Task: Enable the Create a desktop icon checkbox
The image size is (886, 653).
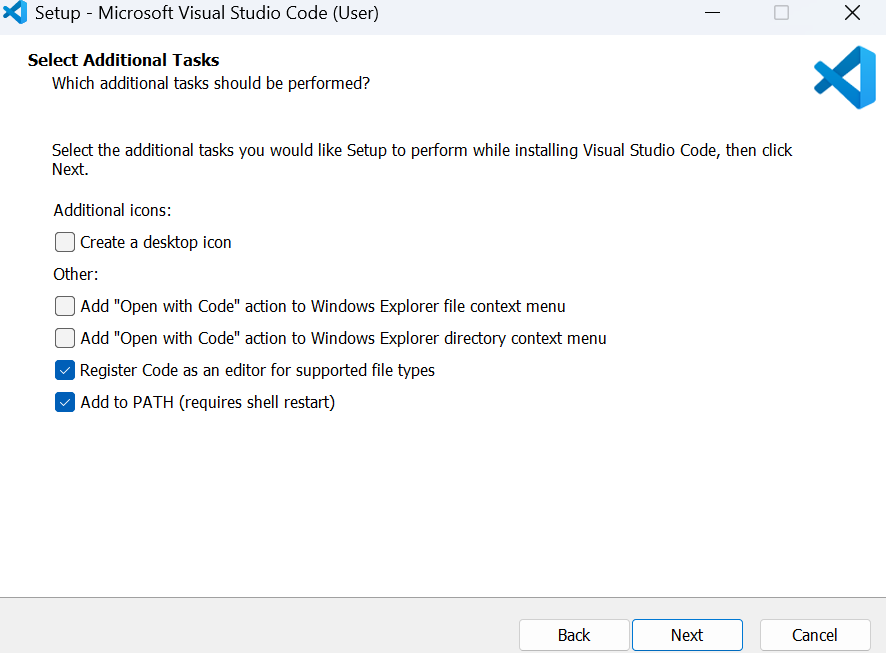Action: pyautogui.click(x=65, y=242)
